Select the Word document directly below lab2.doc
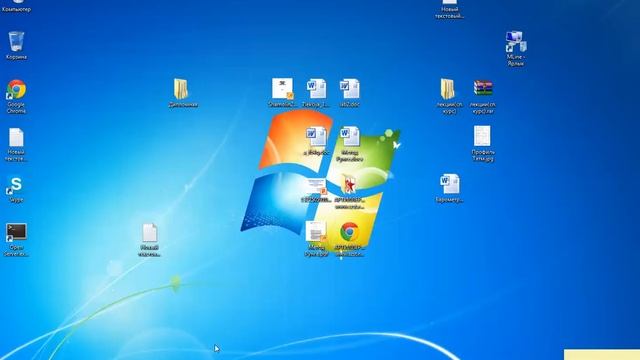This screenshot has height=360, width=640. point(350,137)
